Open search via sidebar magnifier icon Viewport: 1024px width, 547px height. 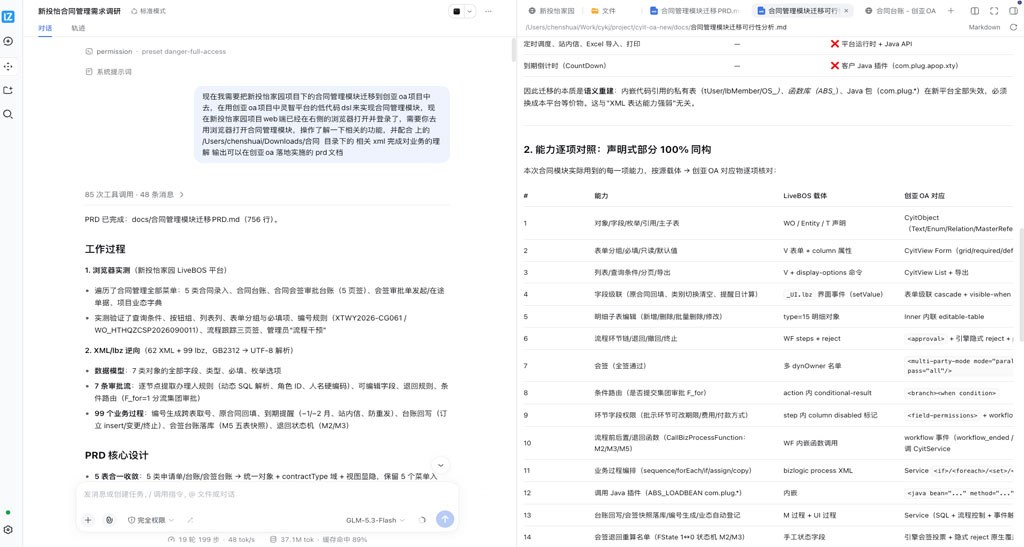(x=8, y=114)
